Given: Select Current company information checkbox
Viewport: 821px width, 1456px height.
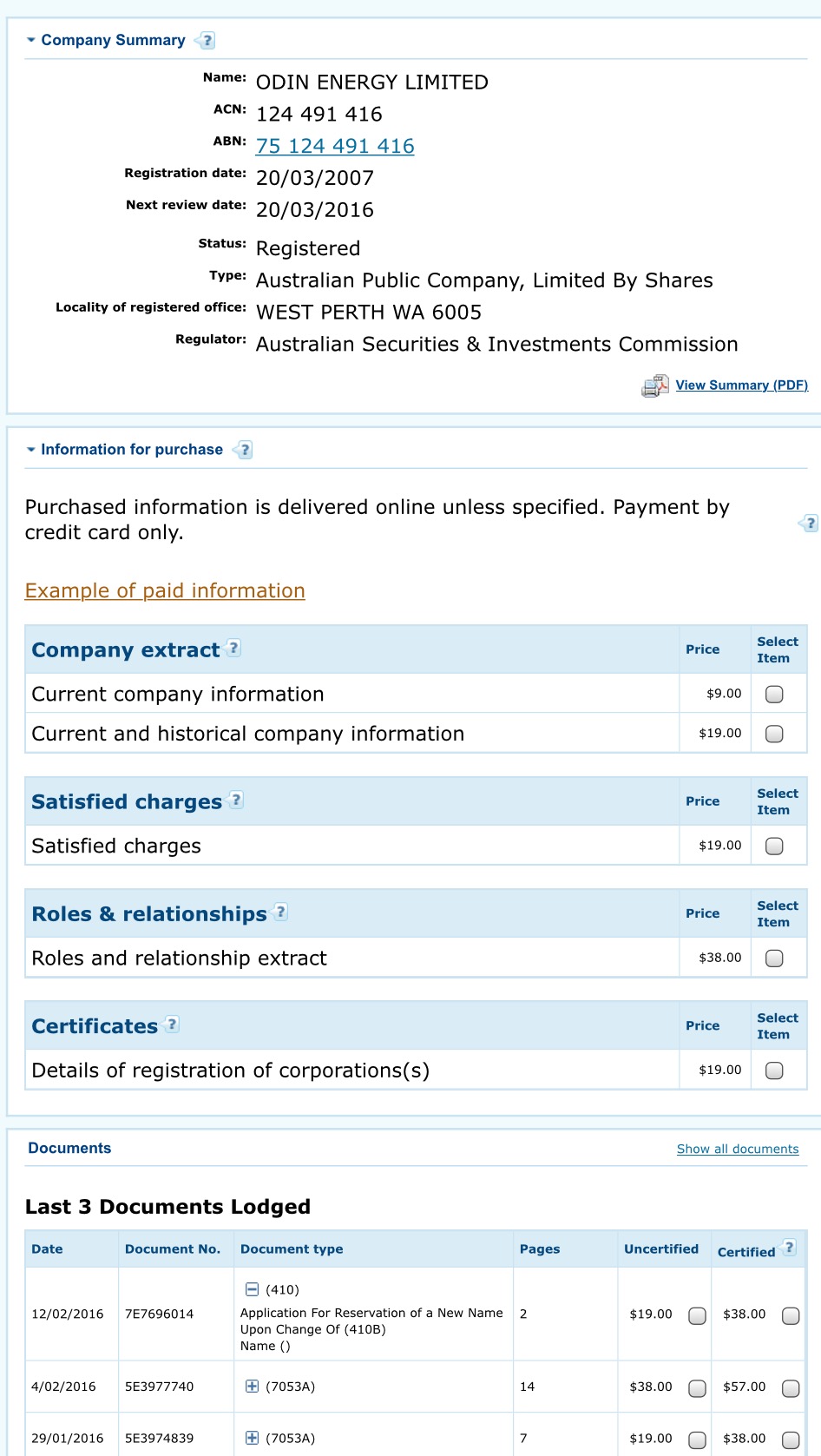Looking at the screenshot, I should point(774,695).
